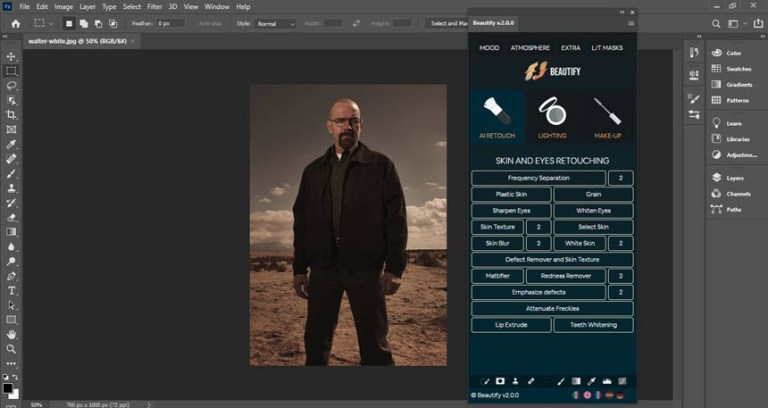This screenshot has height=408, width=768.
Task: Open the Channels panel icon
Action: click(x=717, y=193)
